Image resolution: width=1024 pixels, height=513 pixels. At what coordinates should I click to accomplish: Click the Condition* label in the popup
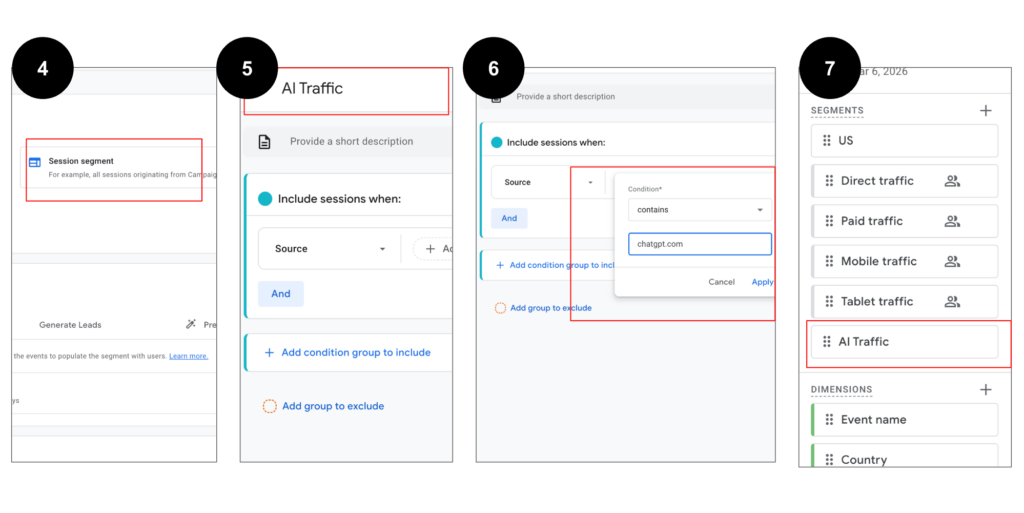pos(645,189)
